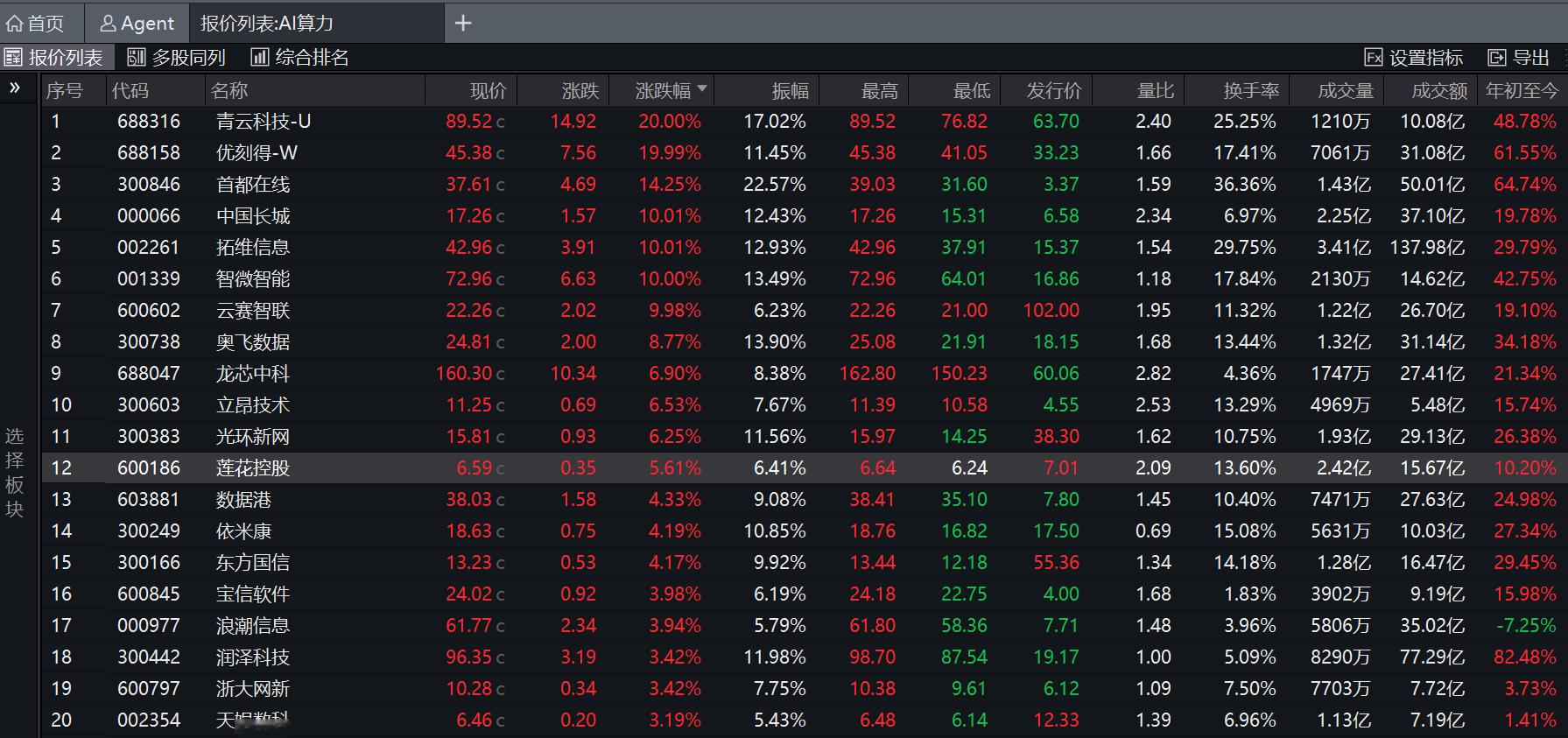
Task: Select the 报价列表 view icon
Action: [13, 58]
